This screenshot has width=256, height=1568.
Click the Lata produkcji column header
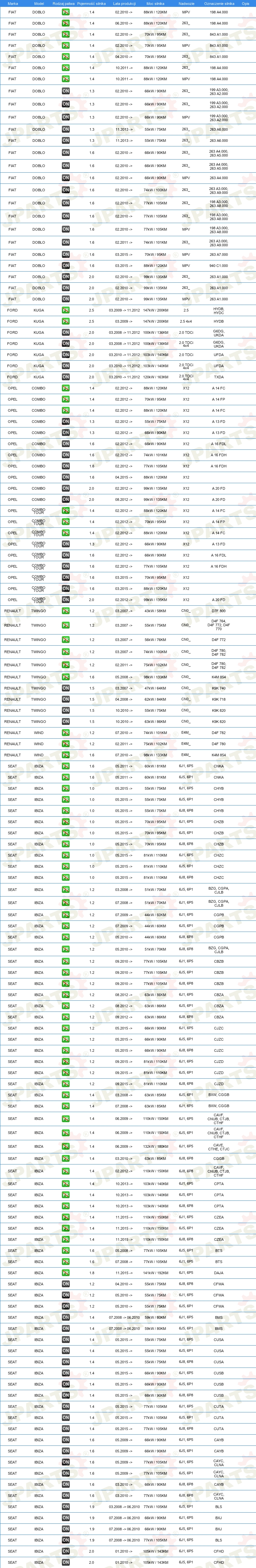tap(124, 4)
